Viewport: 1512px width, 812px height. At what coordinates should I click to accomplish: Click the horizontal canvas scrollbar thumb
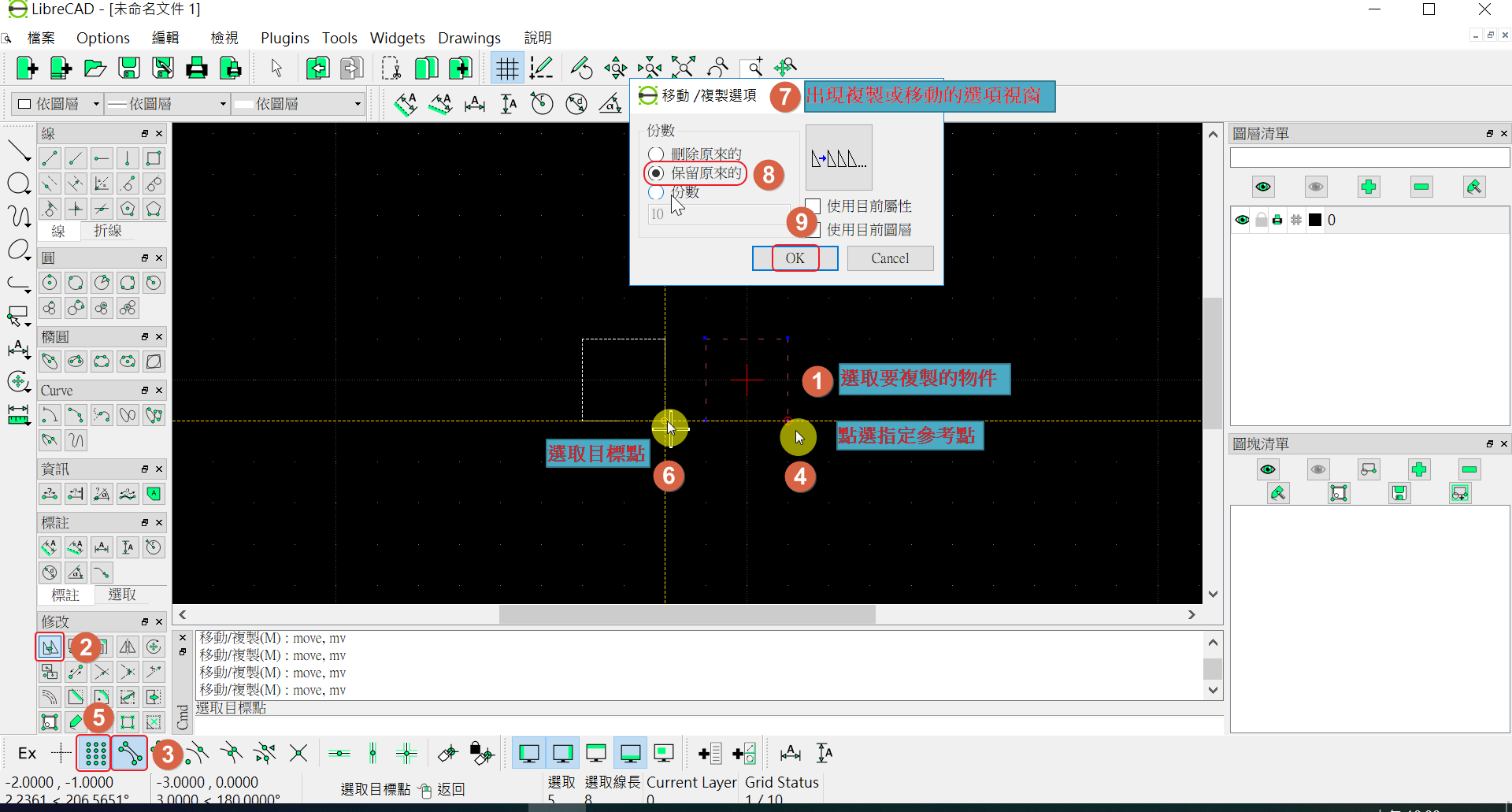click(687, 614)
